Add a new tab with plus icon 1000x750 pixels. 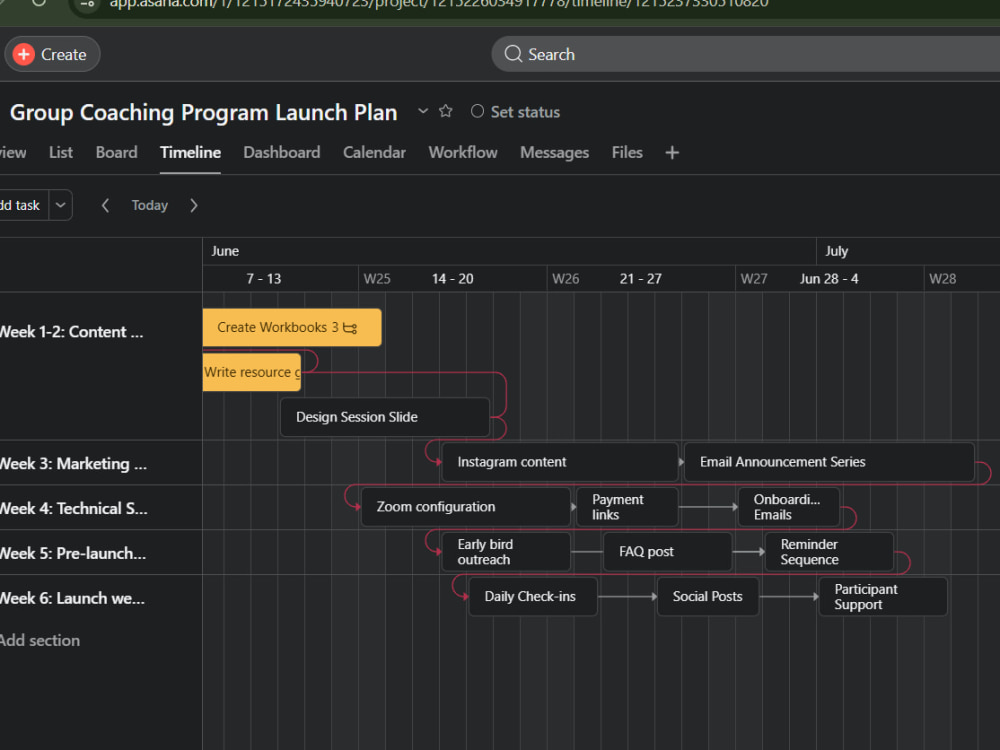click(x=672, y=152)
